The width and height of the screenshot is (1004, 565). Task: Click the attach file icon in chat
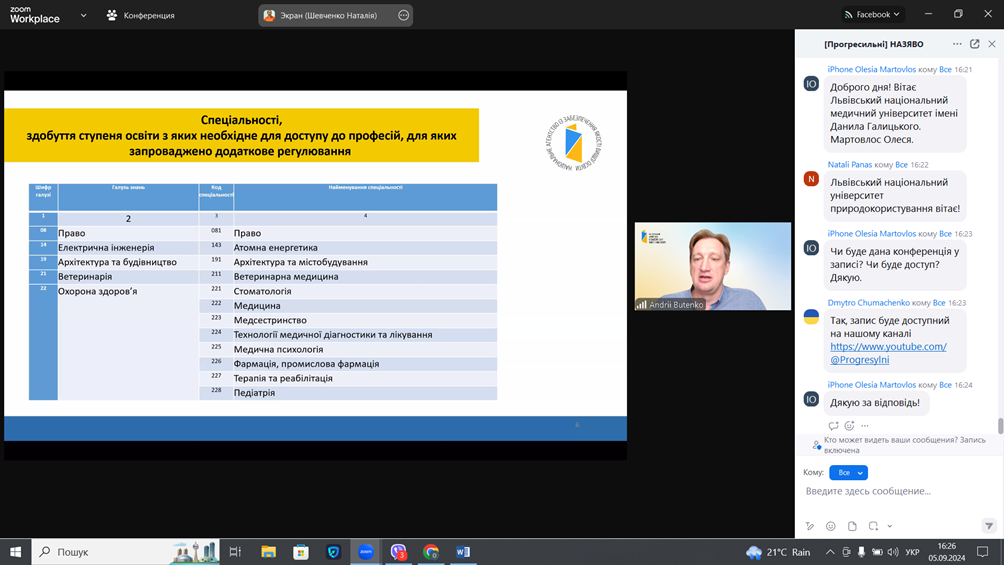(x=852, y=526)
